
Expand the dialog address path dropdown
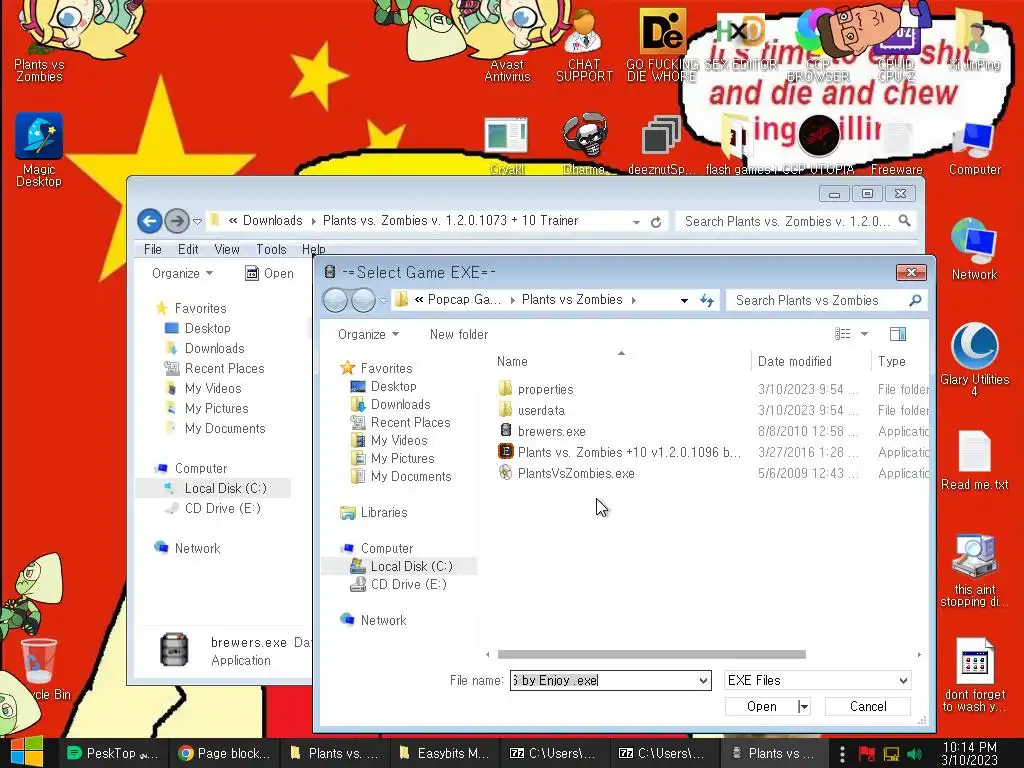(x=684, y=300)
